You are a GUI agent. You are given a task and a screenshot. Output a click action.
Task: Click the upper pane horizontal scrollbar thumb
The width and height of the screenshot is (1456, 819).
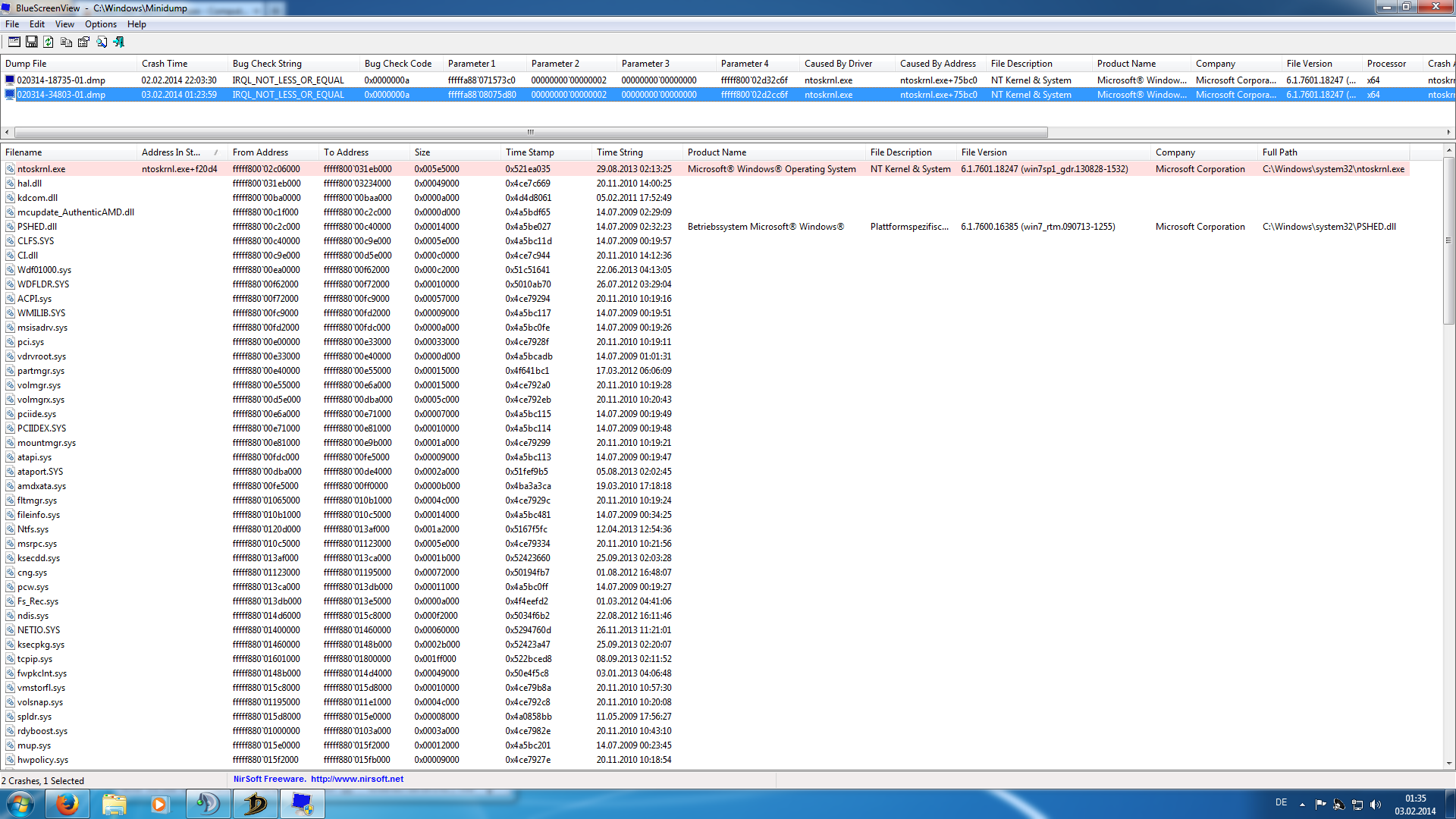(x=531, y=132)
